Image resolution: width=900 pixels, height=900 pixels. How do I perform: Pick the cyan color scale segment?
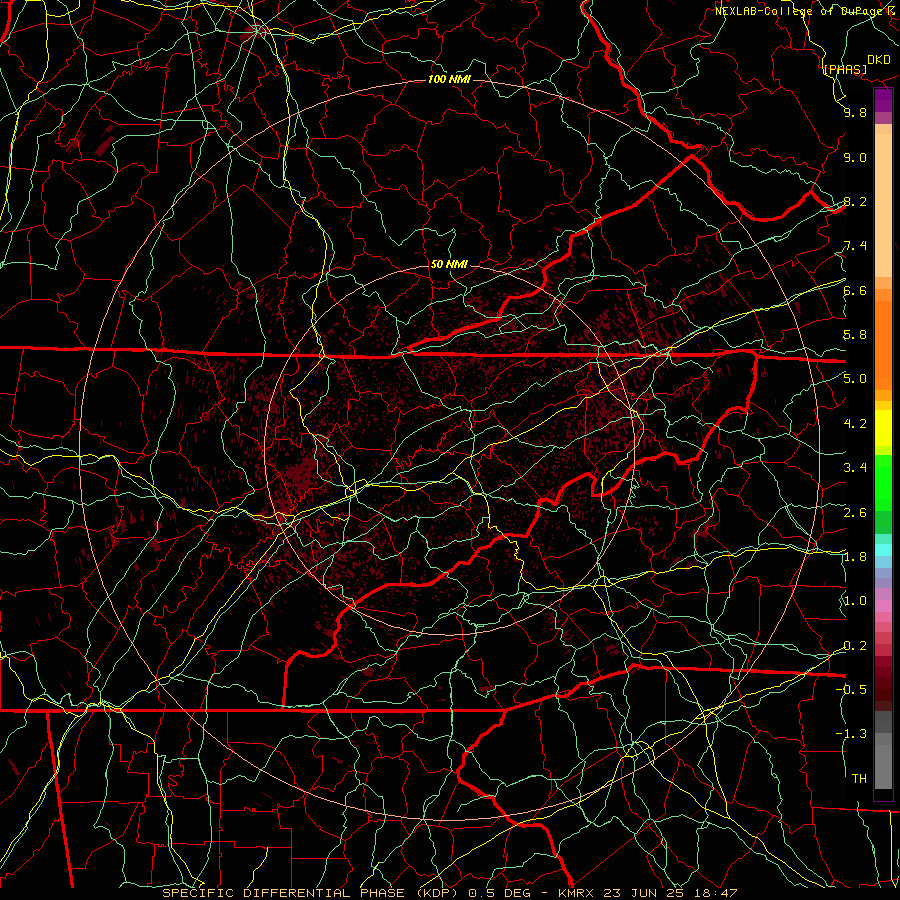[x=883, y=550]
